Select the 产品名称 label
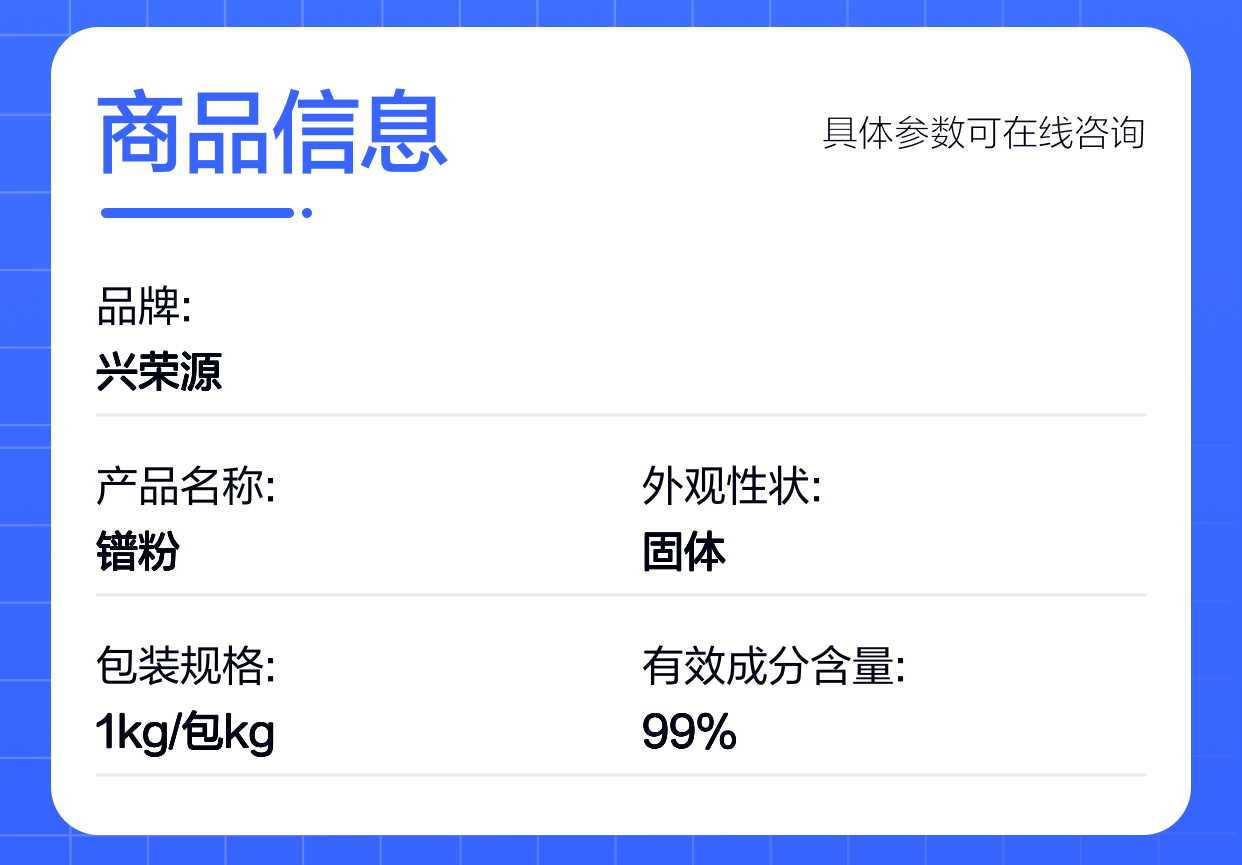1242x865 pixels. coord(185,487)
